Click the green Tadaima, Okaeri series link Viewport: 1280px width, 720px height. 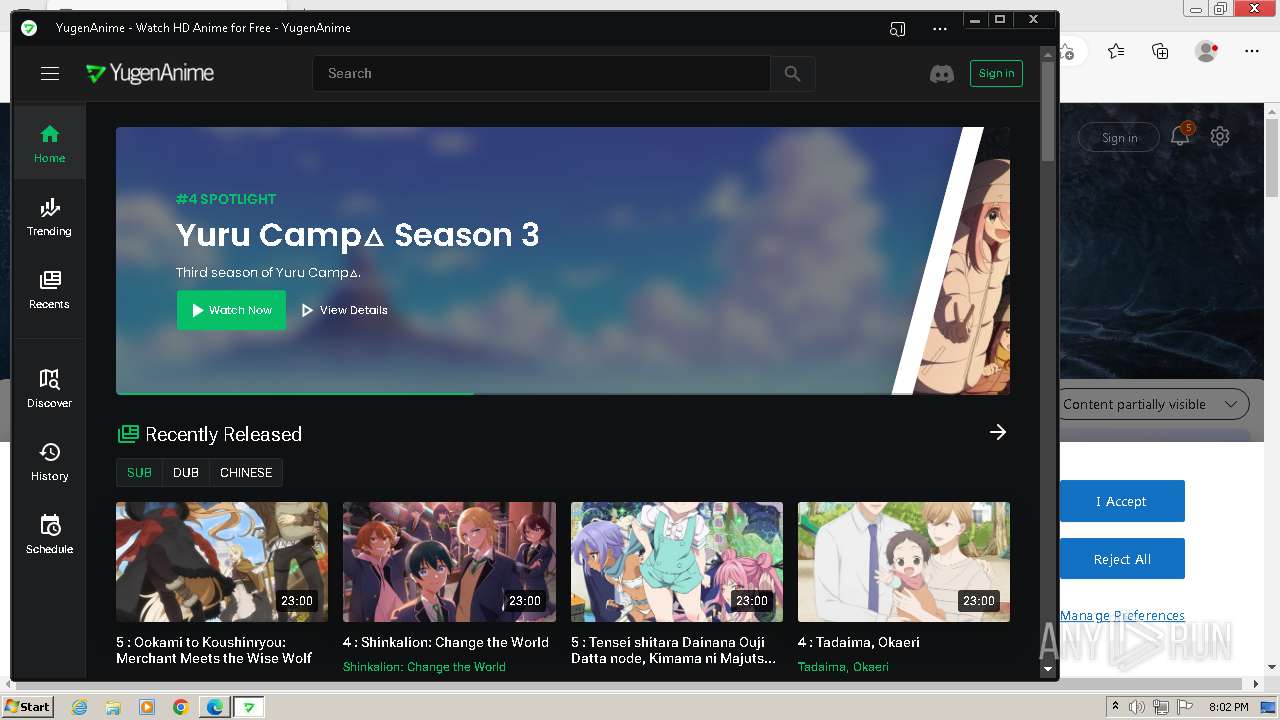pyautogui.click(x=843, y=667)
